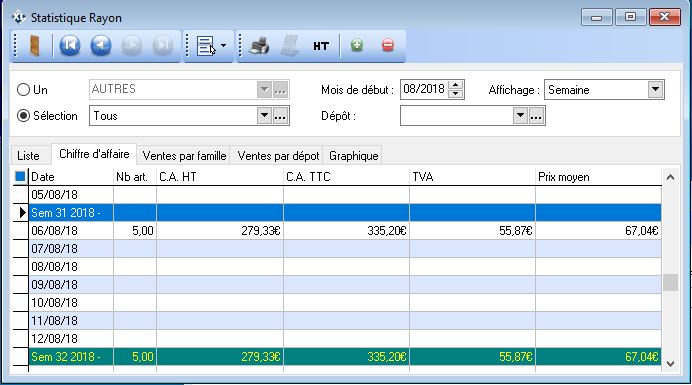Screen dimensions: 692x385
Task: Click 279,33€ in the 06/08/18 row
Action: pyautogui.click(x=261, y=231)
